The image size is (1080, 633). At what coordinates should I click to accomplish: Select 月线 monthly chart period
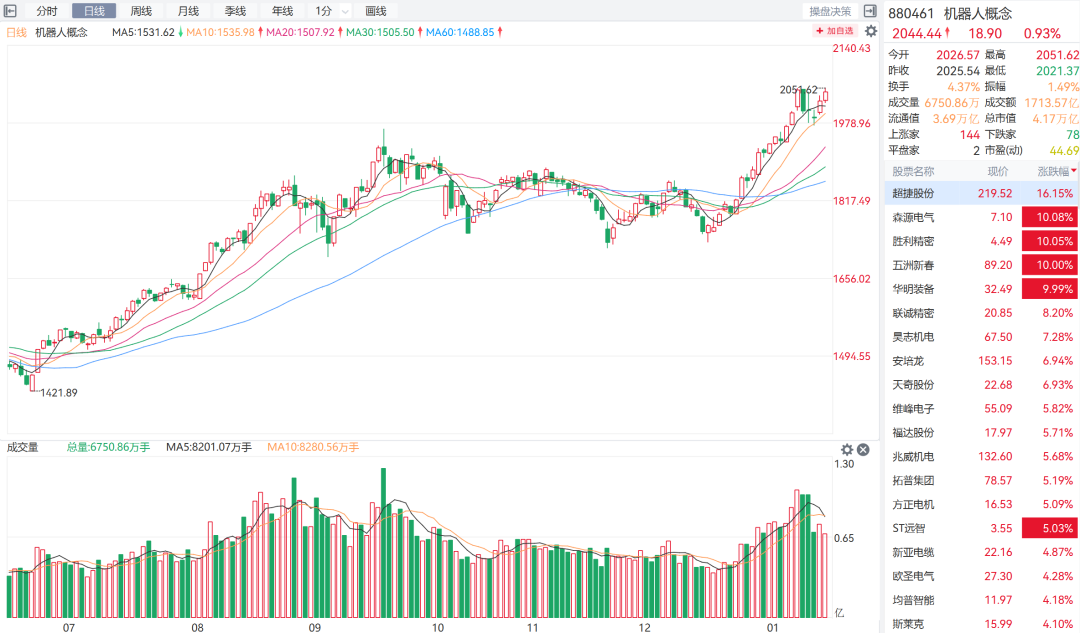click(x=188, y=11)
